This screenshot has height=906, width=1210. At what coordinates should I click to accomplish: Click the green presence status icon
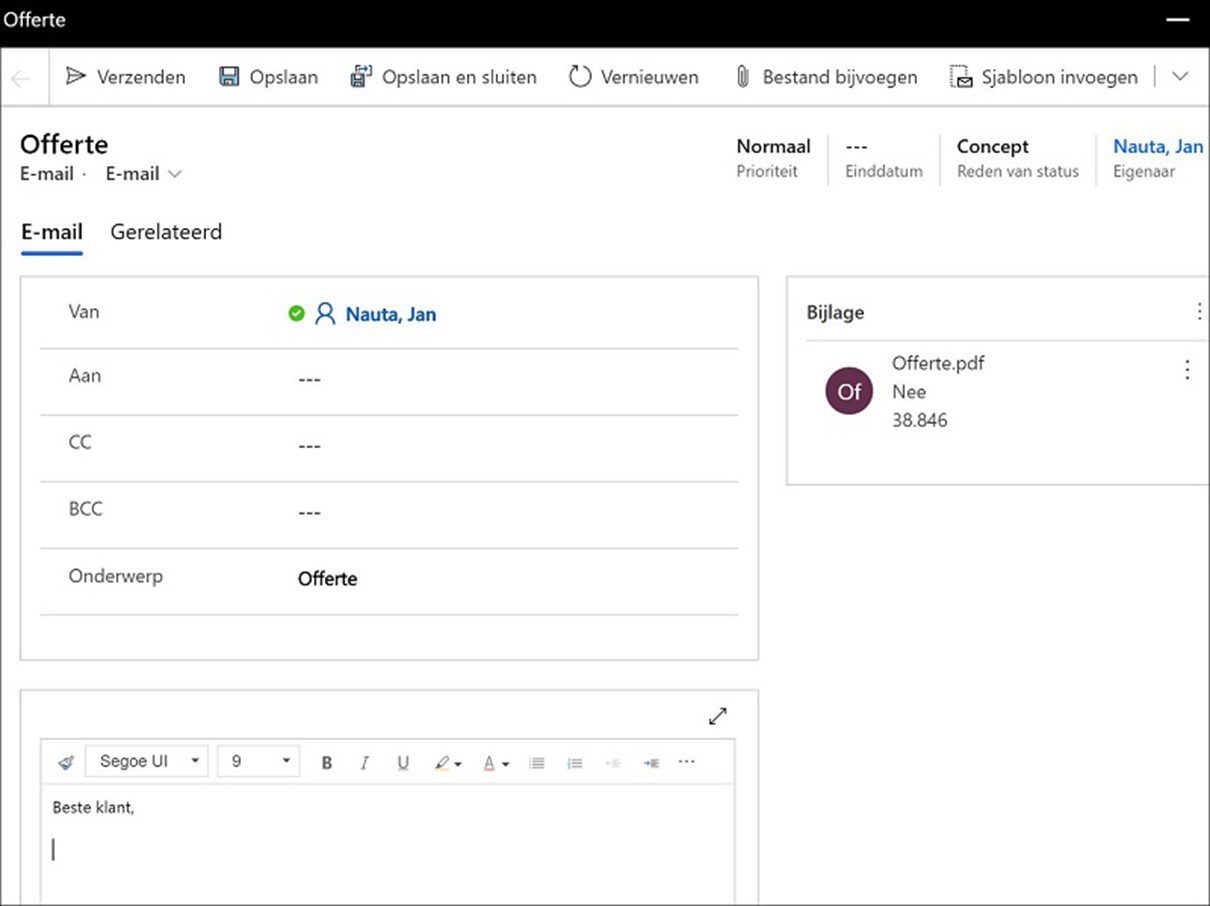pyautogui.click(x=296, y=314)
